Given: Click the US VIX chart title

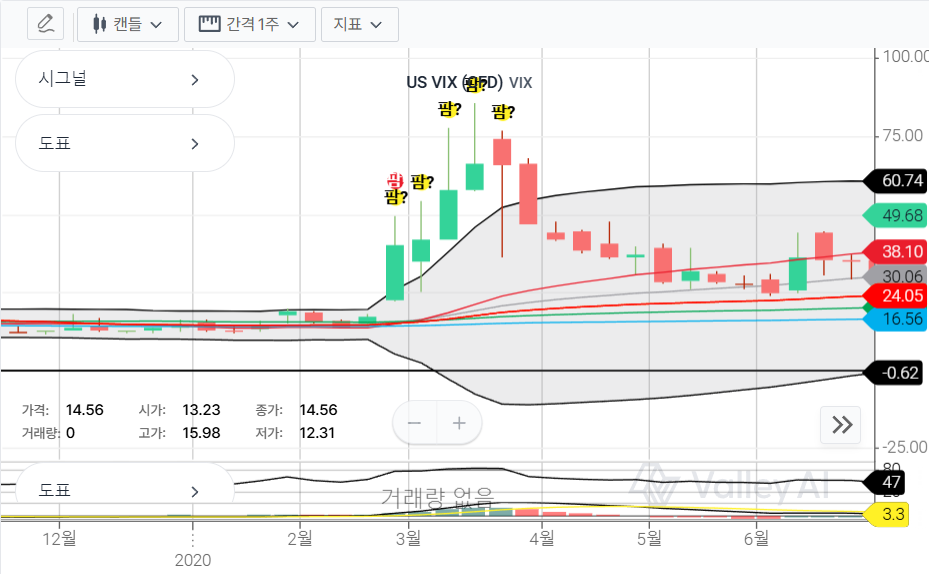Looking at the screenshot, I should tap(453, 83).
